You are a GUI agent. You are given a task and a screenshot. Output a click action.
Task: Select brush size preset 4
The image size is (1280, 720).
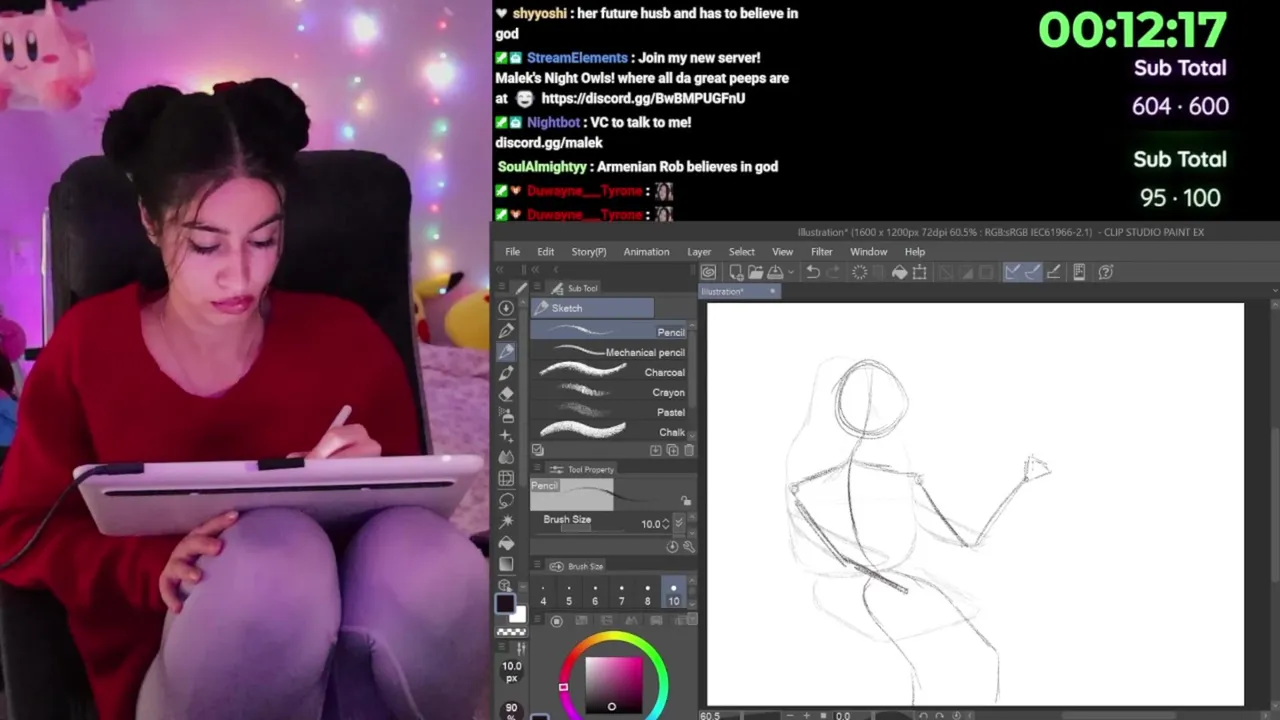(543, 594)
